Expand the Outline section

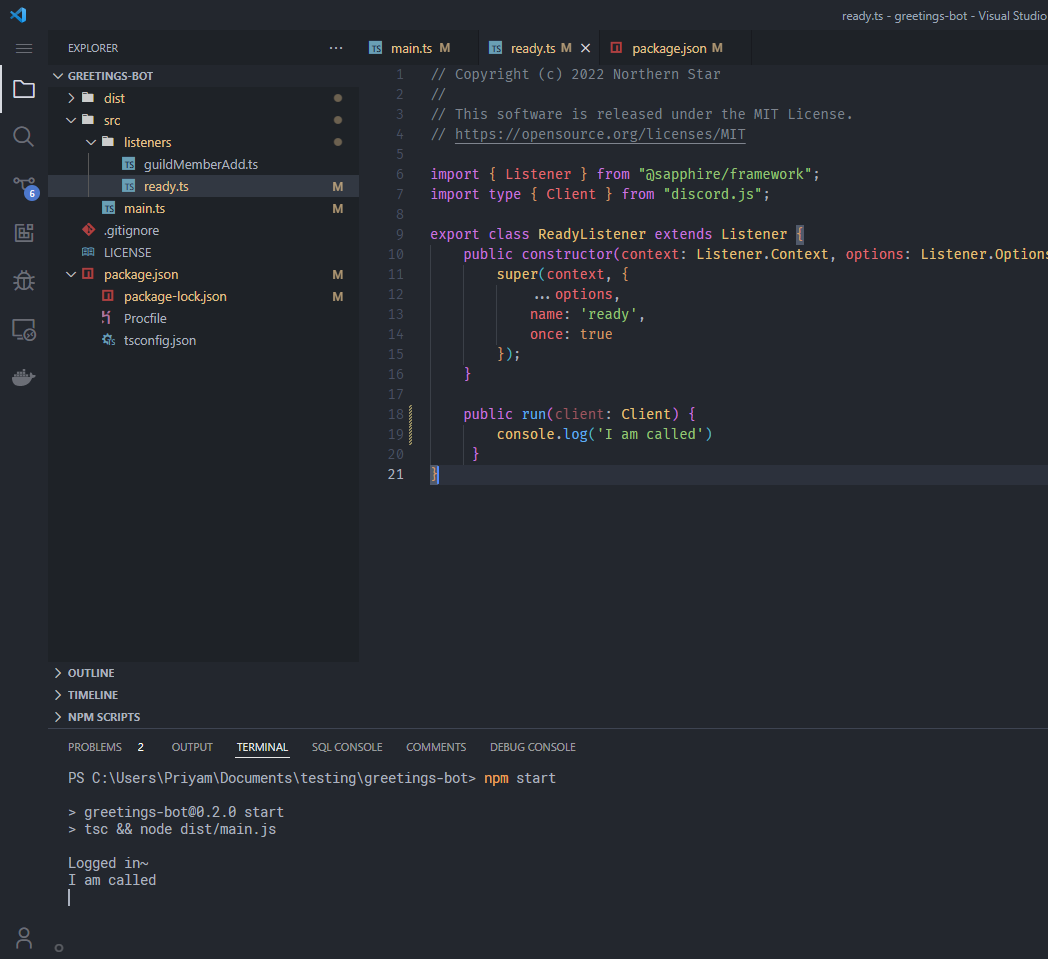click(x=91, y=673)
